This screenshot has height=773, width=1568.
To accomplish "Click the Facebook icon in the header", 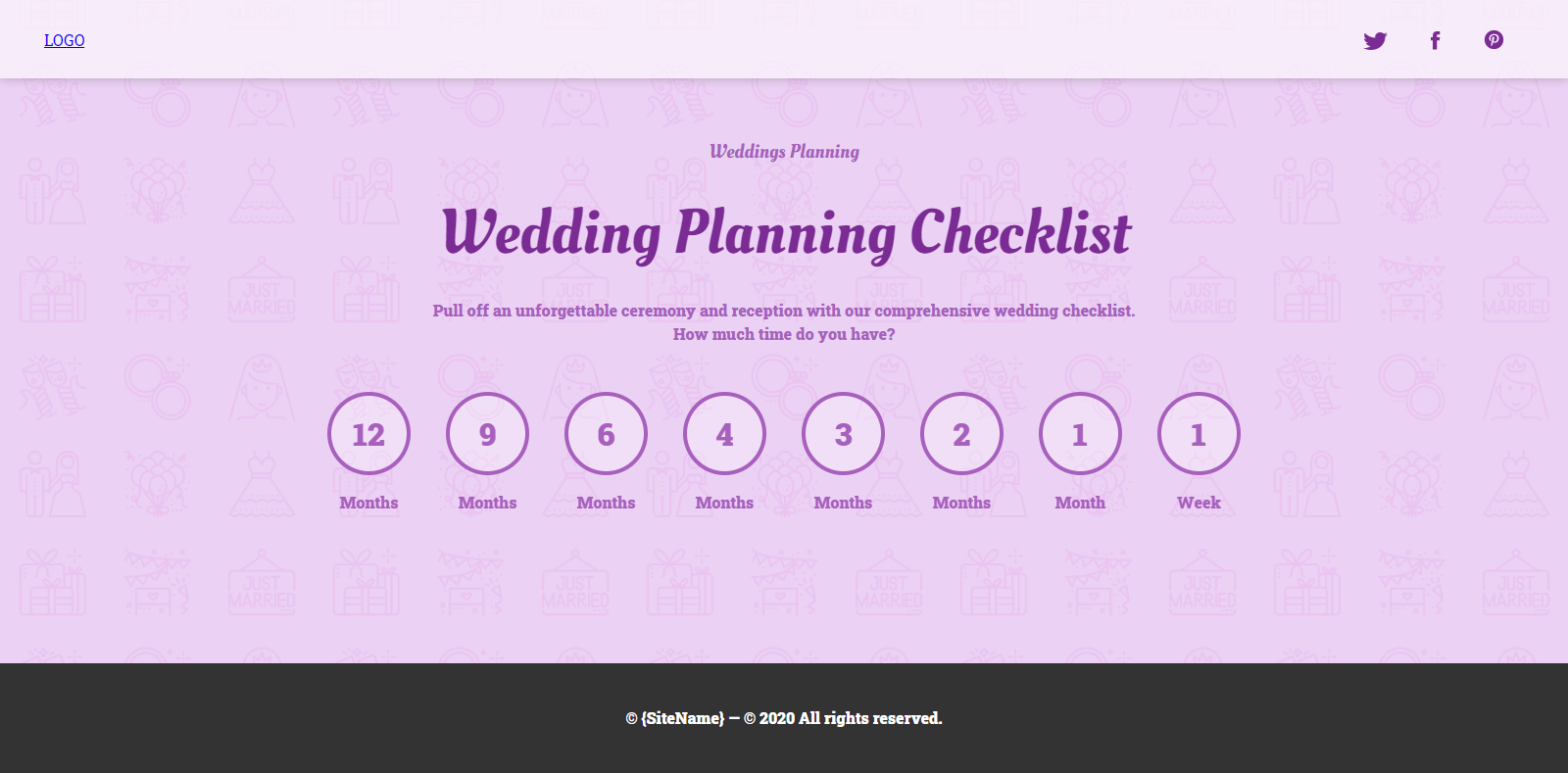I will [x=1435, y=40].
